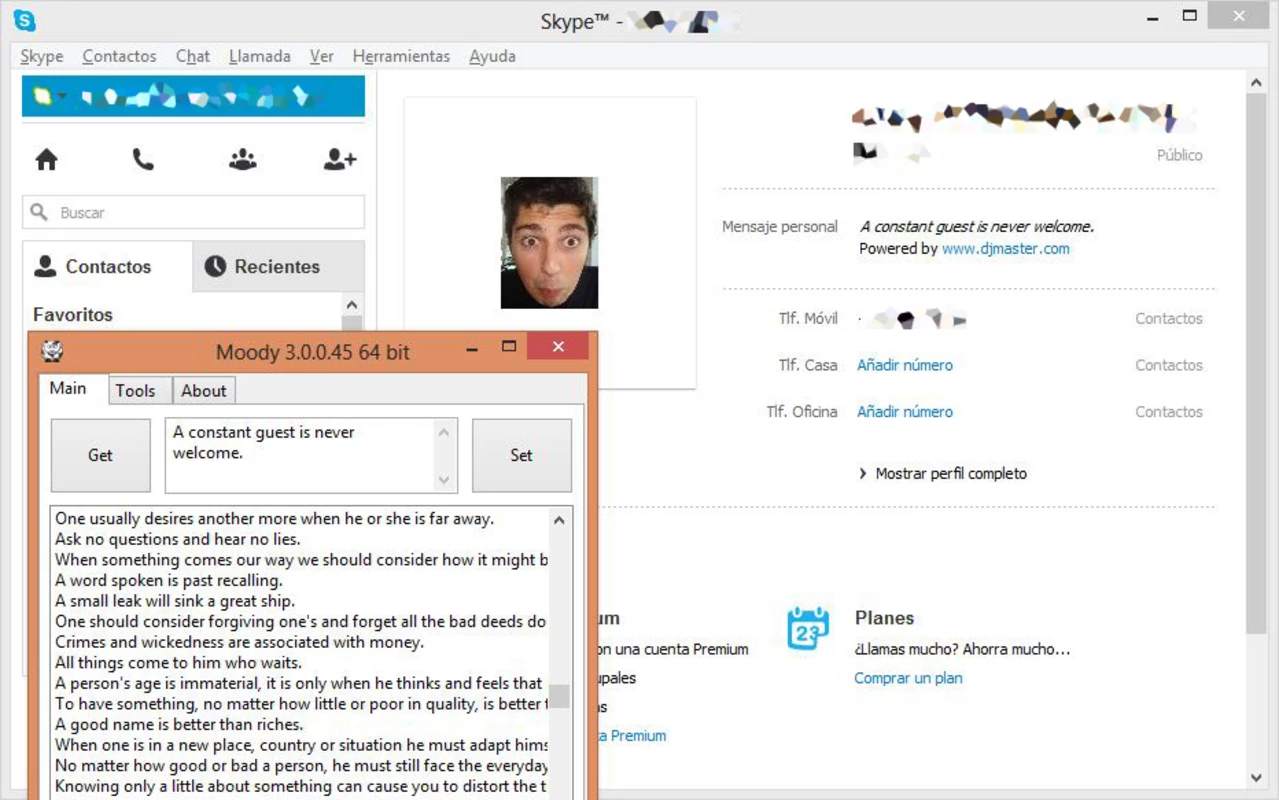Screen dimensions: 1279x800
Task: Switch to the Recientes tab
Action: click(278, 266)
